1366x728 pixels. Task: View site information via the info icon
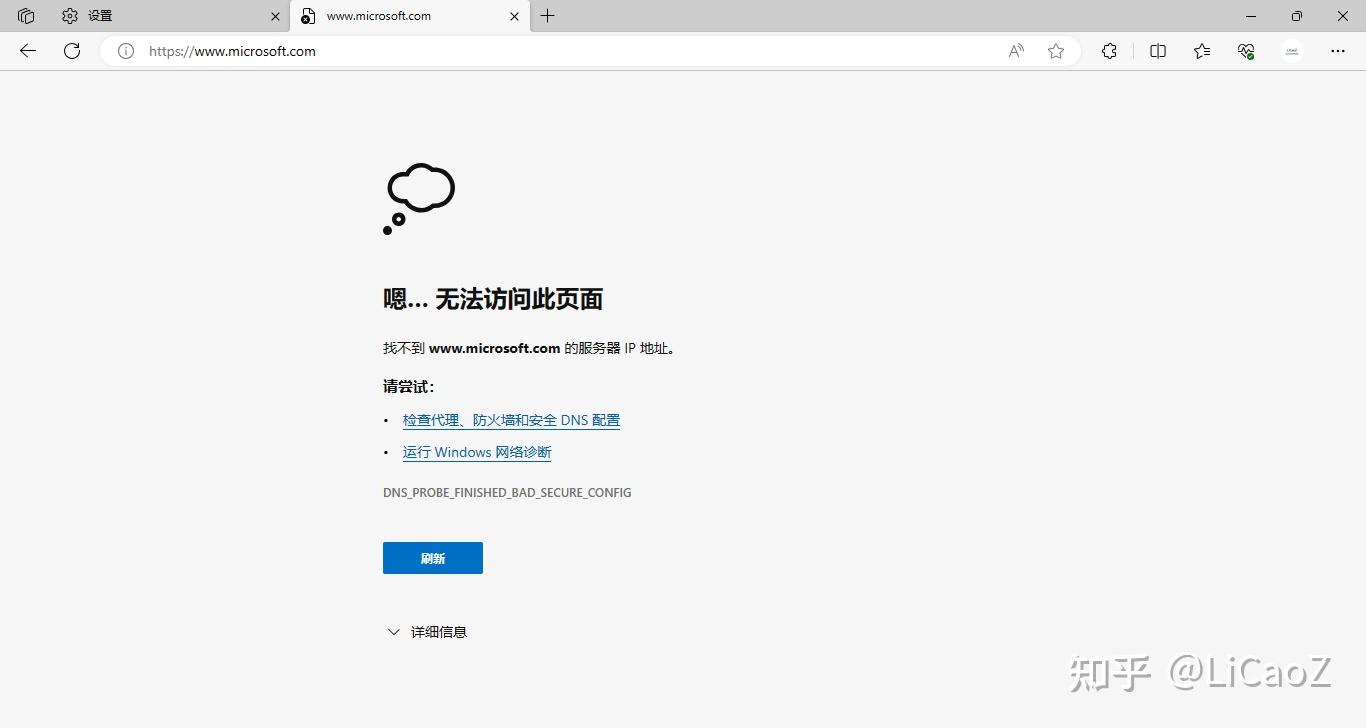pyautogui.click(x=125, y=51)
